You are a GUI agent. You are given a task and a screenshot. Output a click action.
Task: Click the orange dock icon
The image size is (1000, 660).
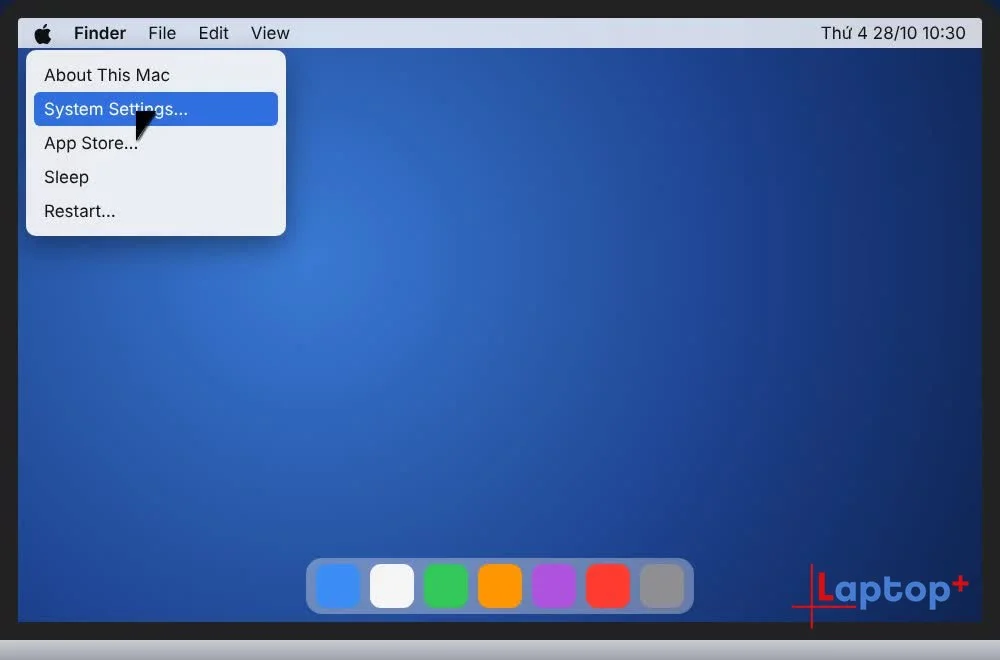coord(500,585)
